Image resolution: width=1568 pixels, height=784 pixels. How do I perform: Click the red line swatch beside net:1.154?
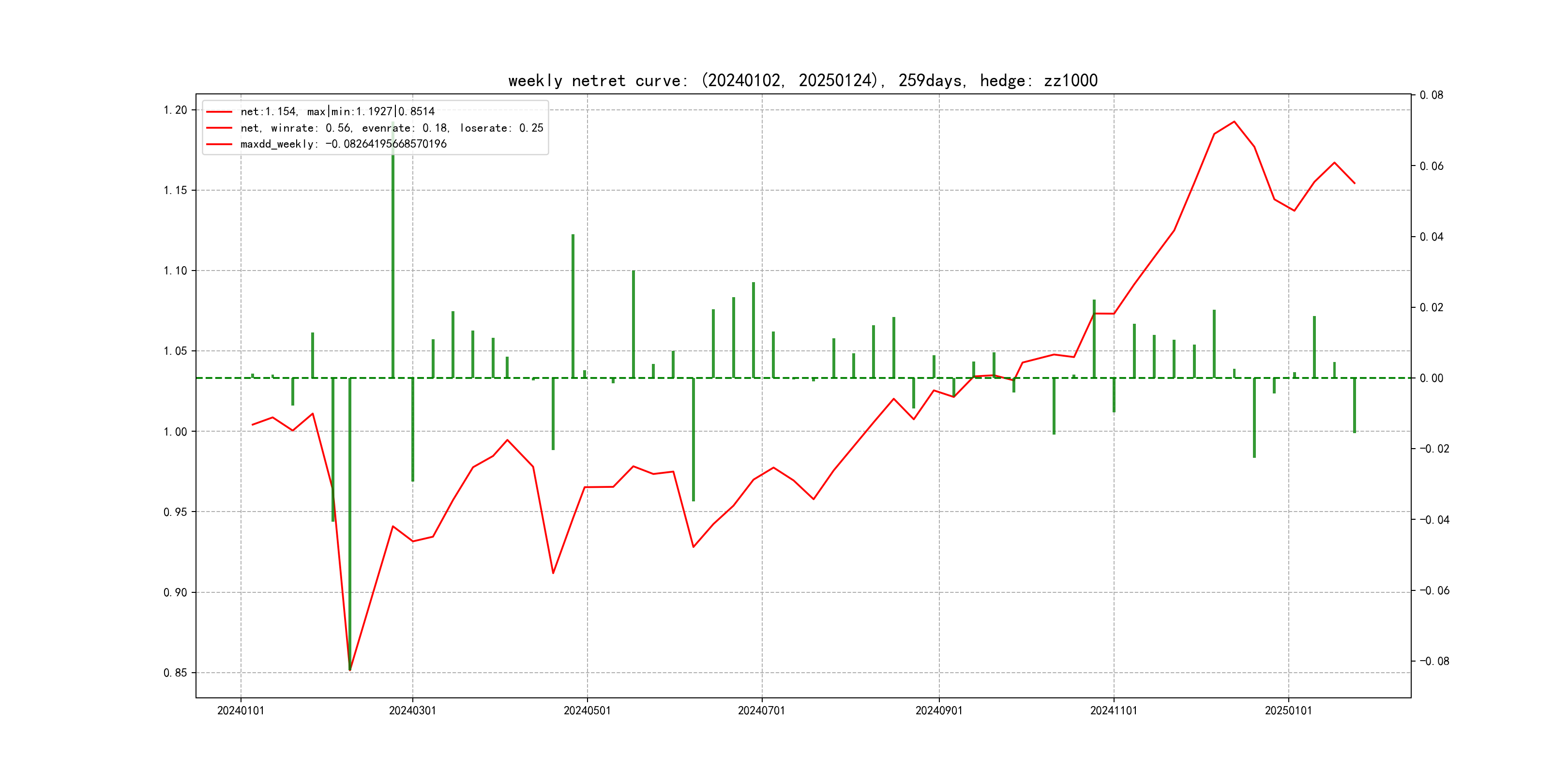point(219,112)
